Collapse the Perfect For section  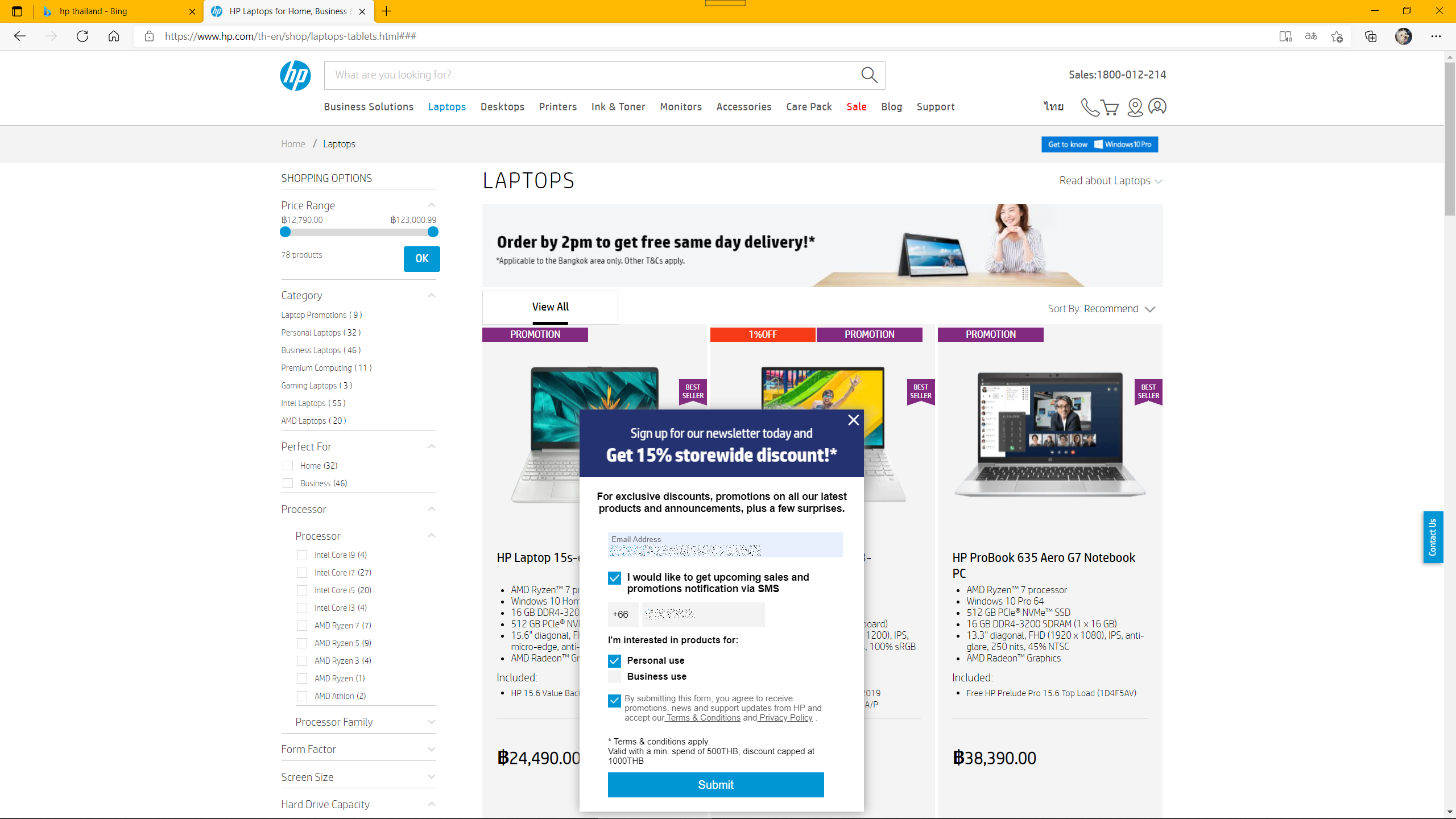click(x=432, y=446)
